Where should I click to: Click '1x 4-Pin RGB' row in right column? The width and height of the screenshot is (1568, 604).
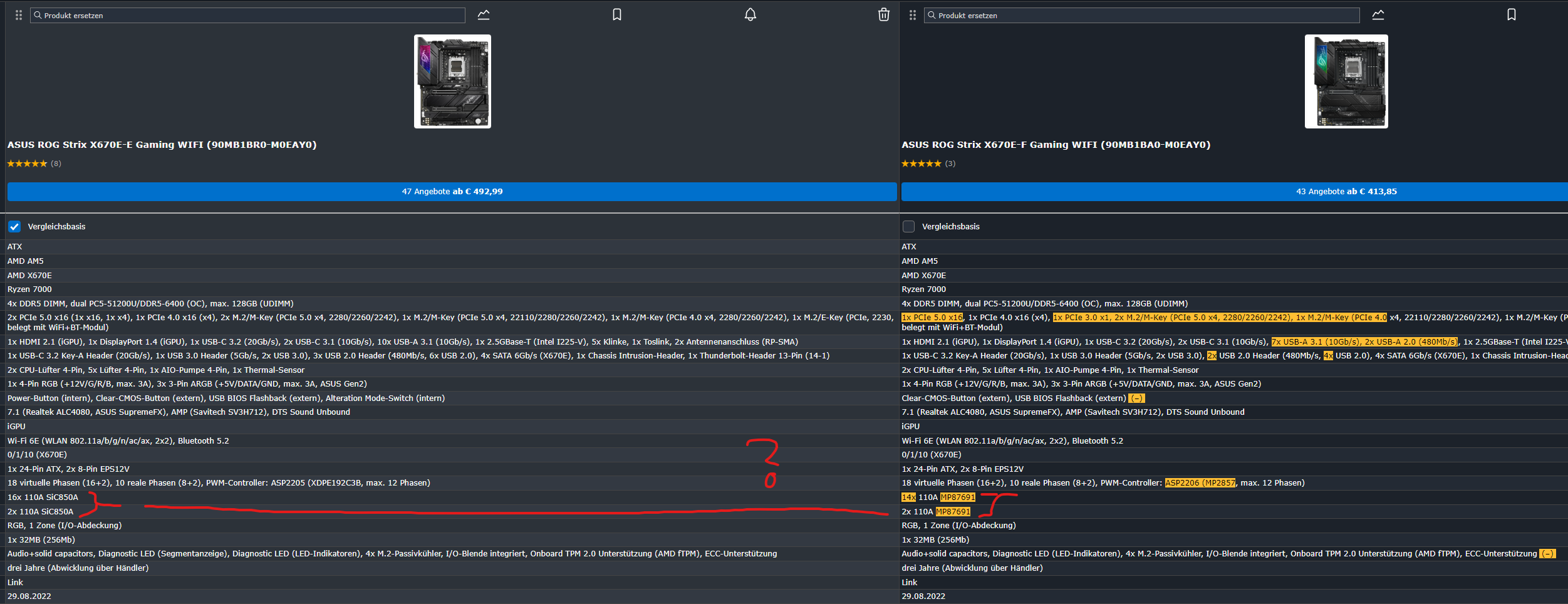(x=1081, y=383)
